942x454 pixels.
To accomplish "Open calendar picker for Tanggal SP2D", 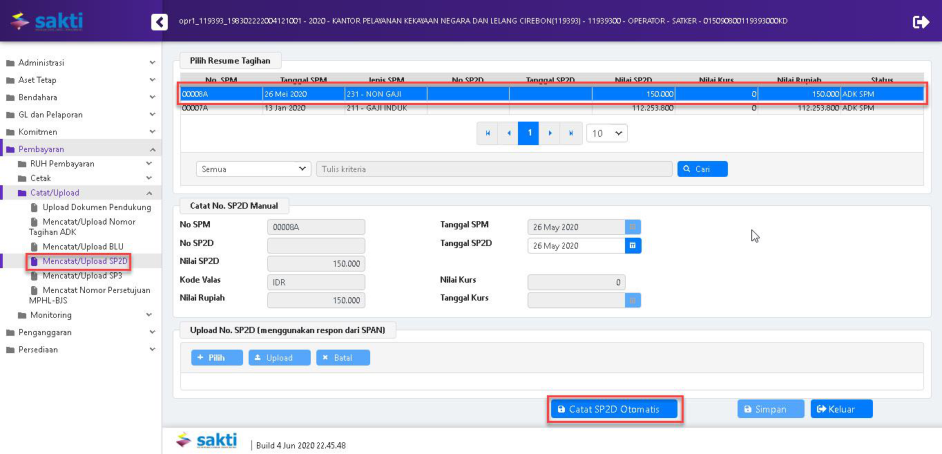I will tap(633, 246).
